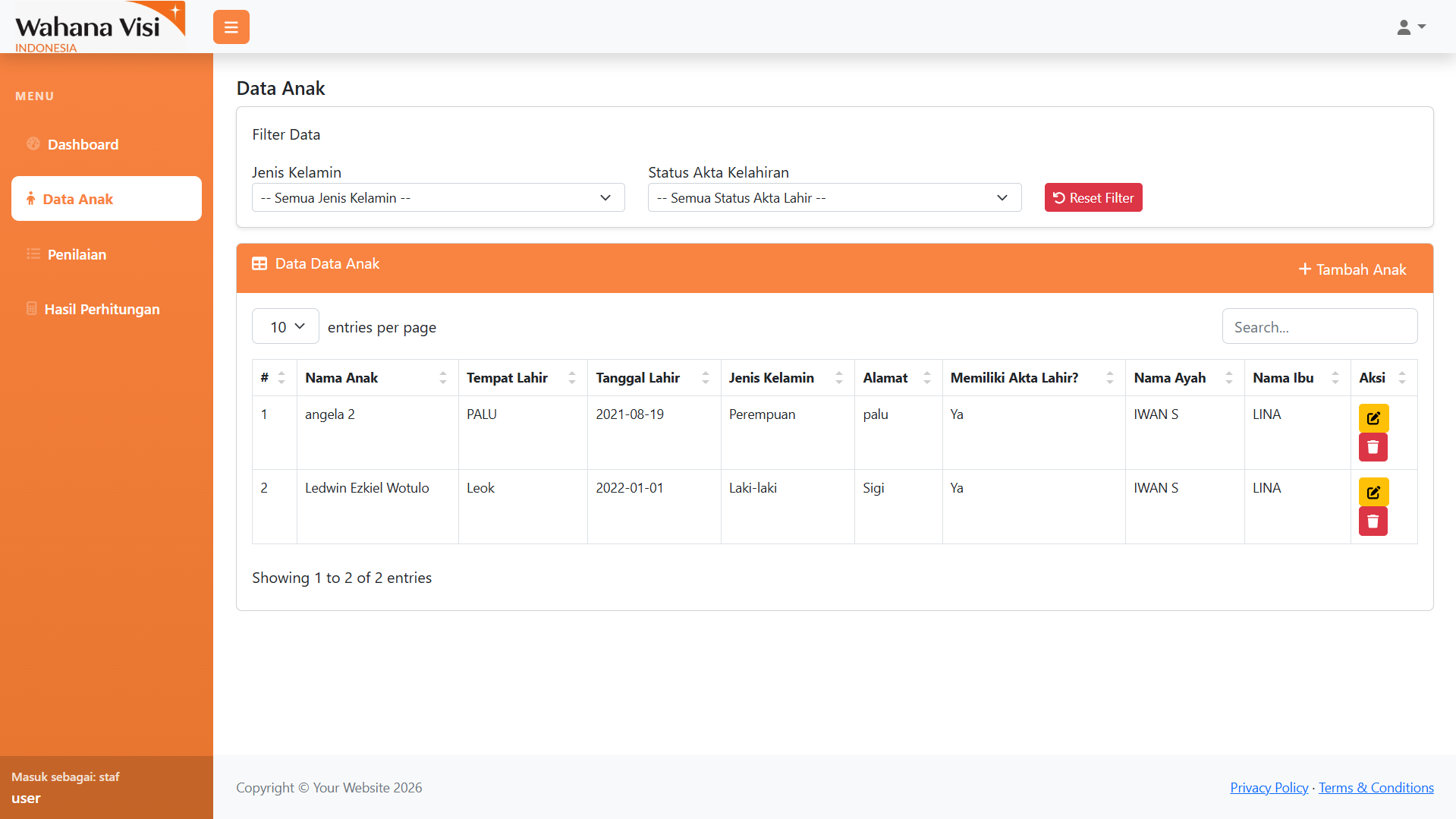Image resolution: width=1456 pixels, height=819 pixels.
Task: Edit the Ledwin Ezkiel Wotulo record
Action: click(x=1373, y=492)
